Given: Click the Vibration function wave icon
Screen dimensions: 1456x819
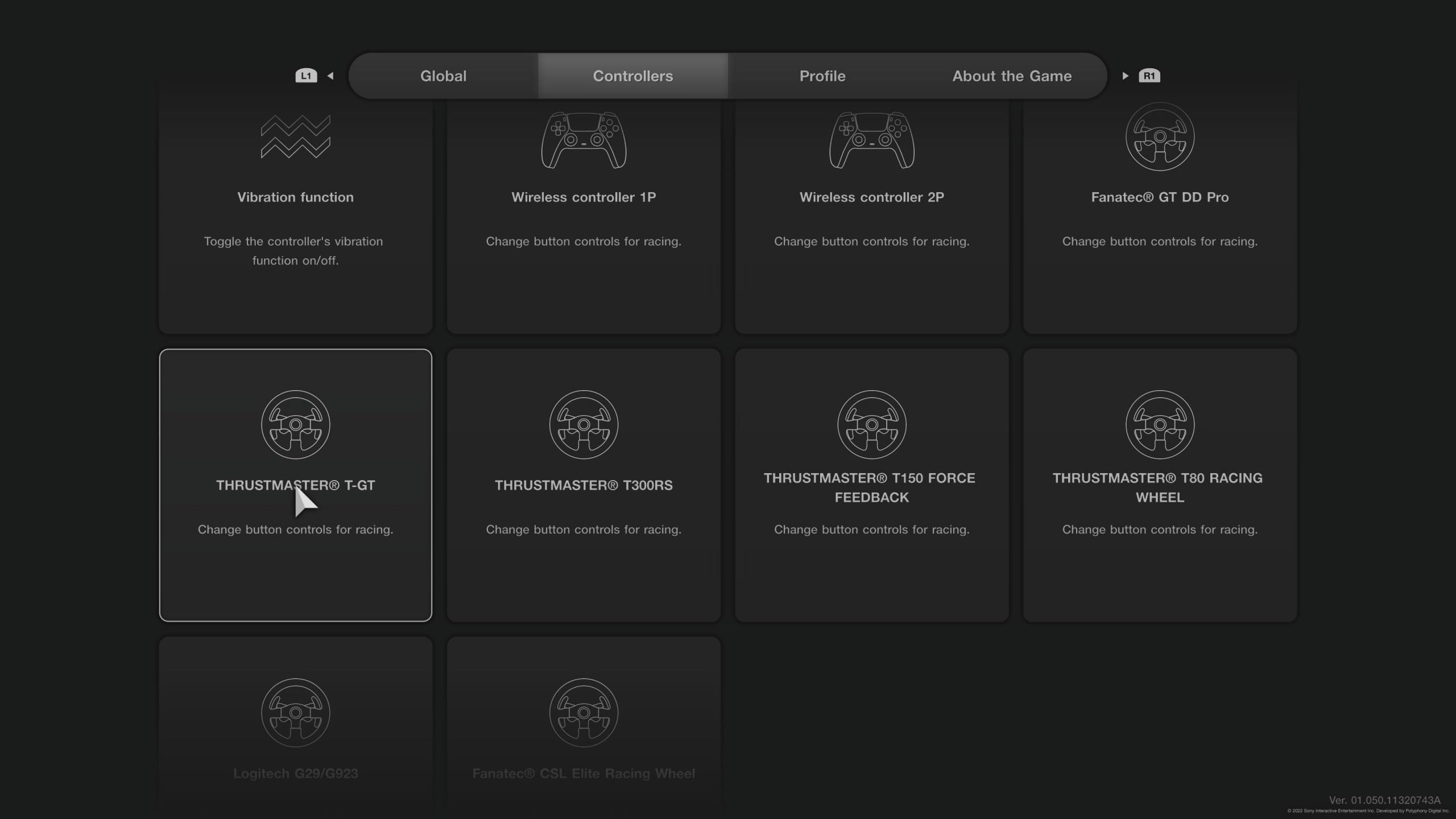Looking at the screenshot, I should click(295, 136).
